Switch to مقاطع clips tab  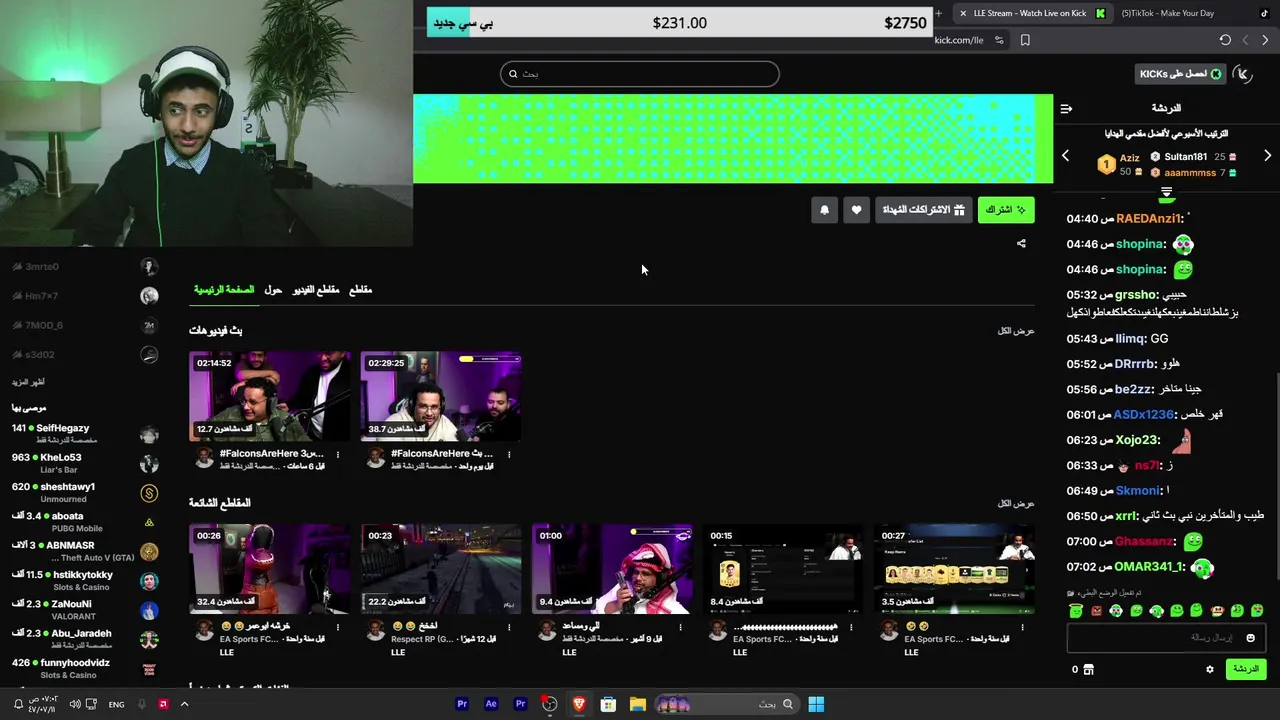pos(360,290)
